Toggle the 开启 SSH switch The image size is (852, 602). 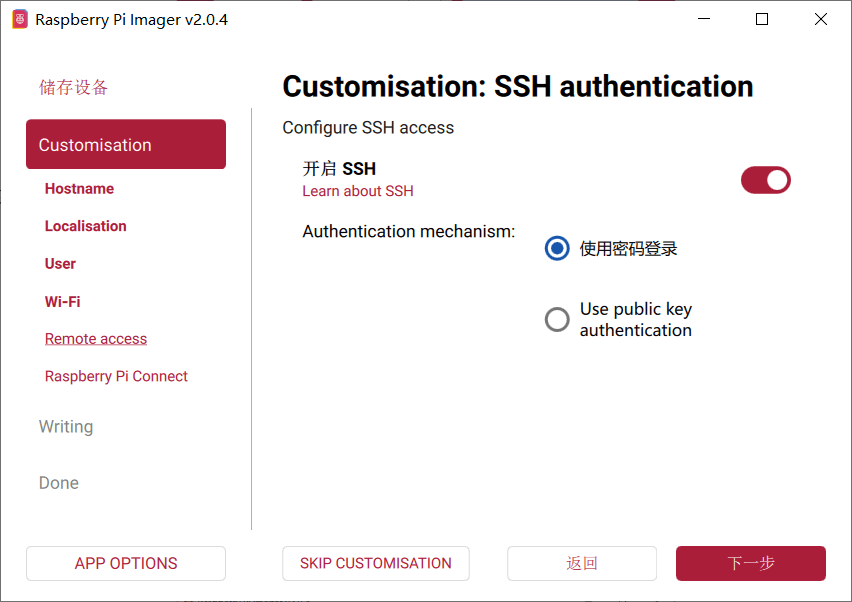765,180
